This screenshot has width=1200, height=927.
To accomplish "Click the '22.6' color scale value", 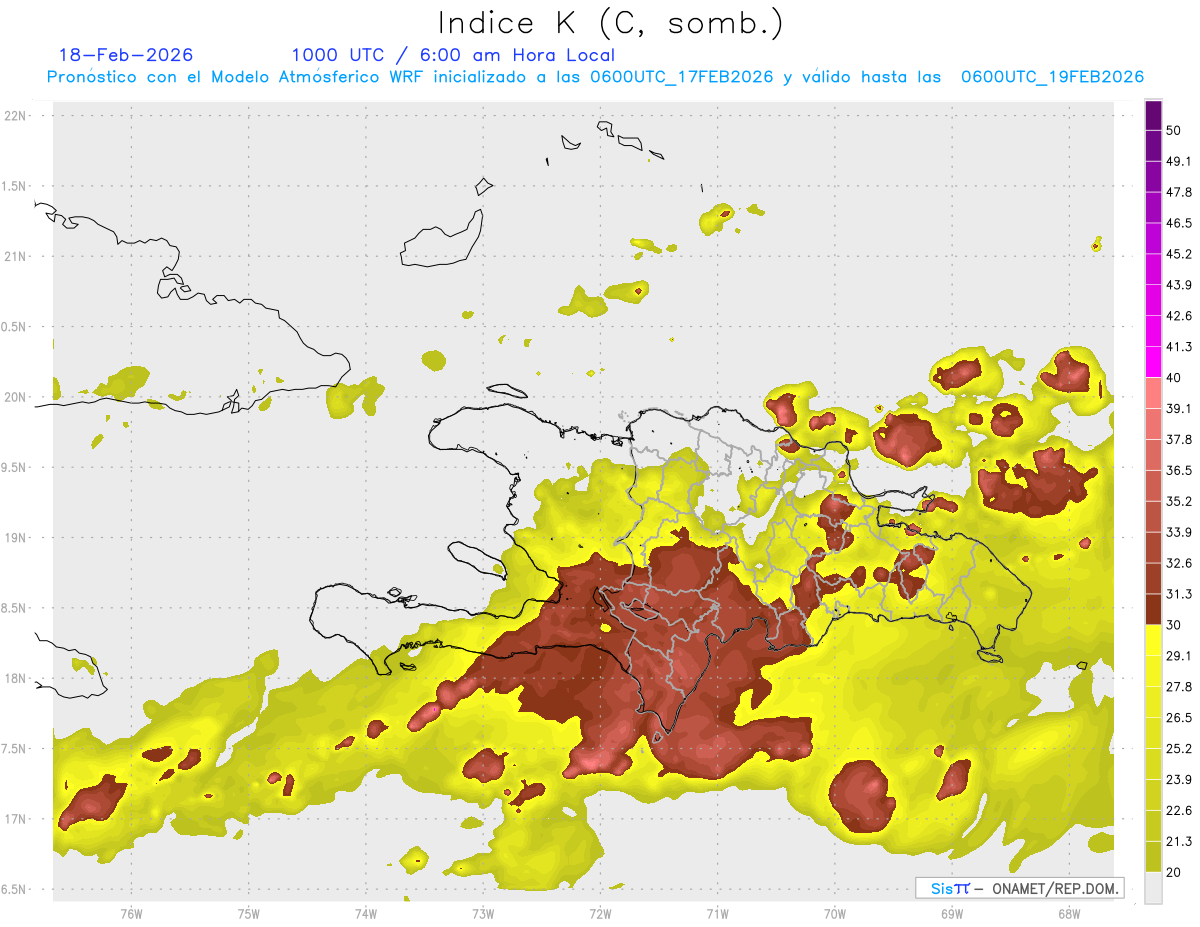I will [x=1179, y=811].
